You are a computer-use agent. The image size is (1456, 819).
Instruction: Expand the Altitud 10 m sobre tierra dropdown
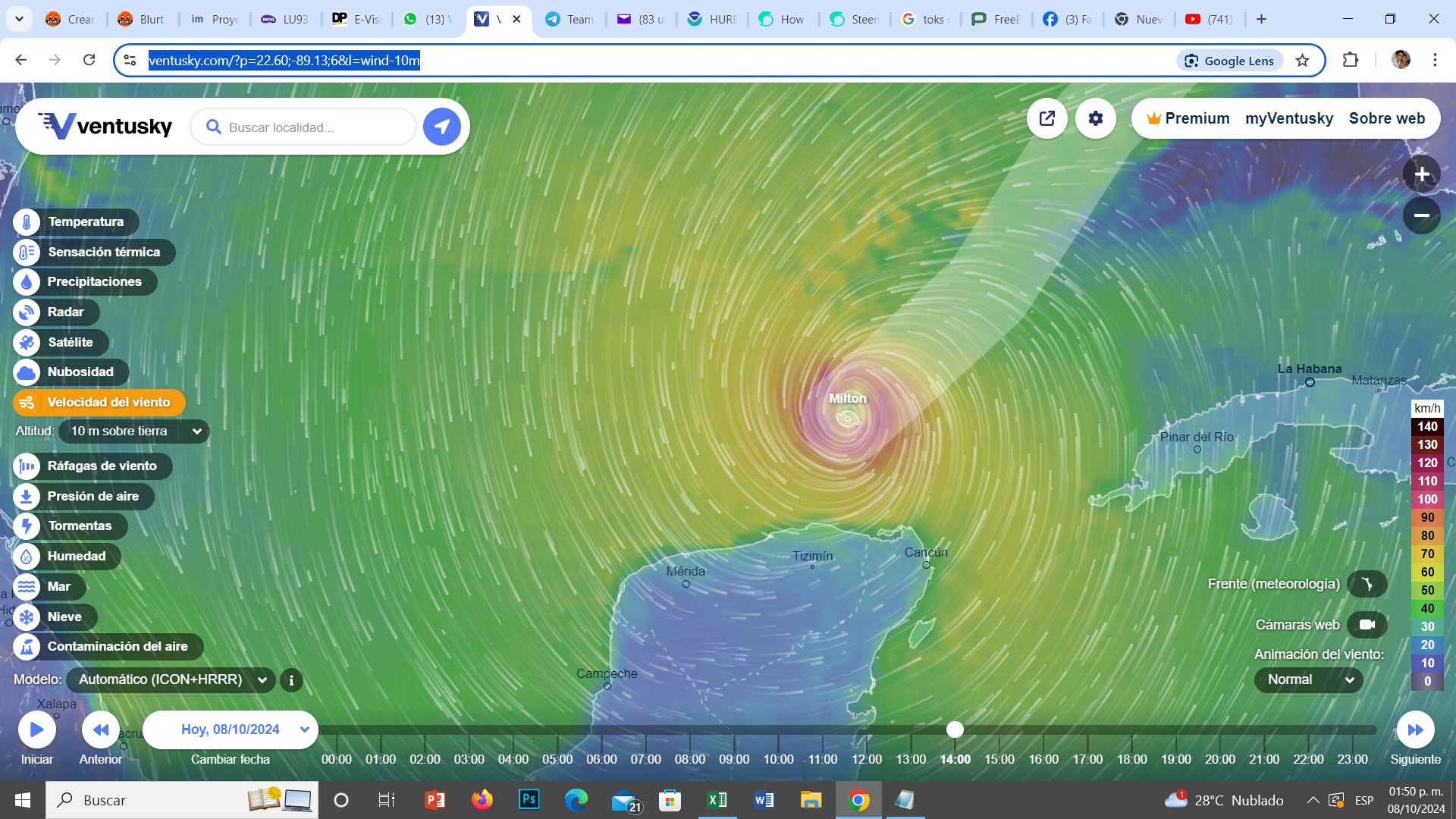pos(134,431)
